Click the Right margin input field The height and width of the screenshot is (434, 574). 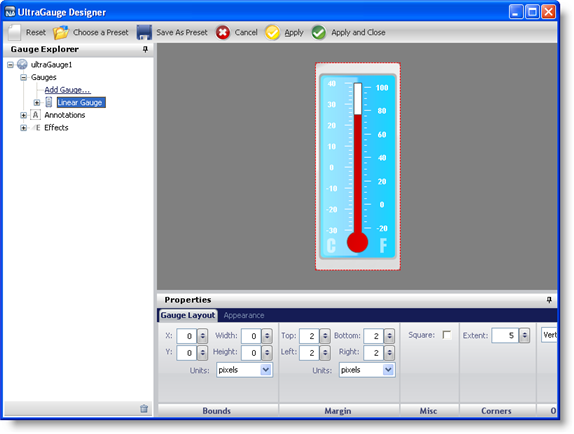pos(374,353)
